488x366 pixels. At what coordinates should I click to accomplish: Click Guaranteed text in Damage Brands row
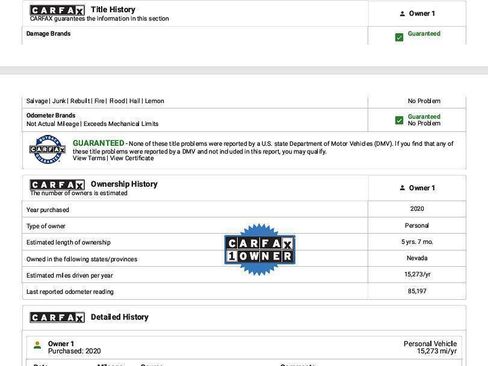(x=424, y=34)
